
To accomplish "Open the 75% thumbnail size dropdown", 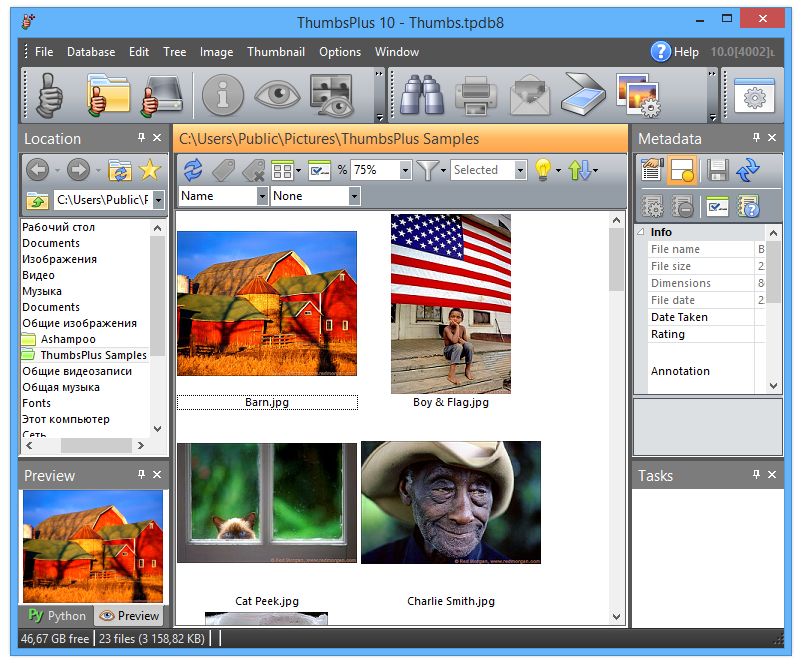I will click(405, 171).
